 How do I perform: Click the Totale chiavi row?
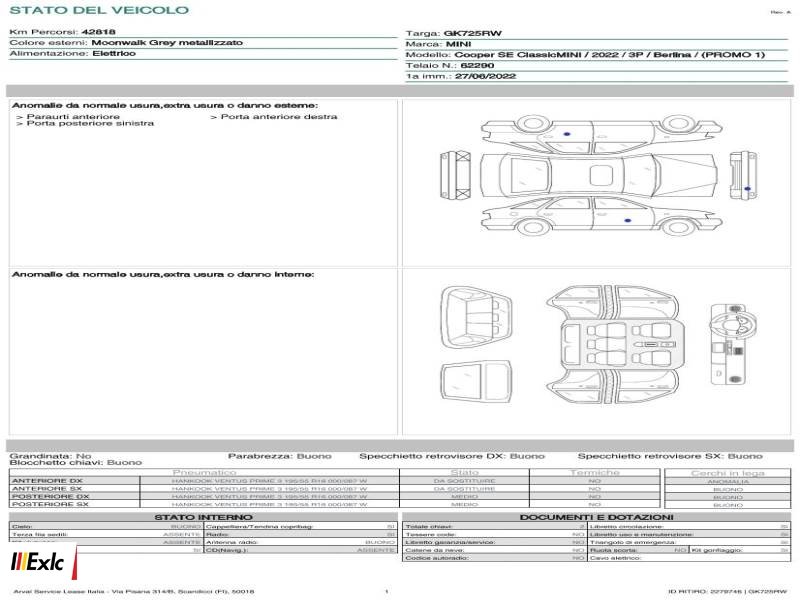click(494, 527)
